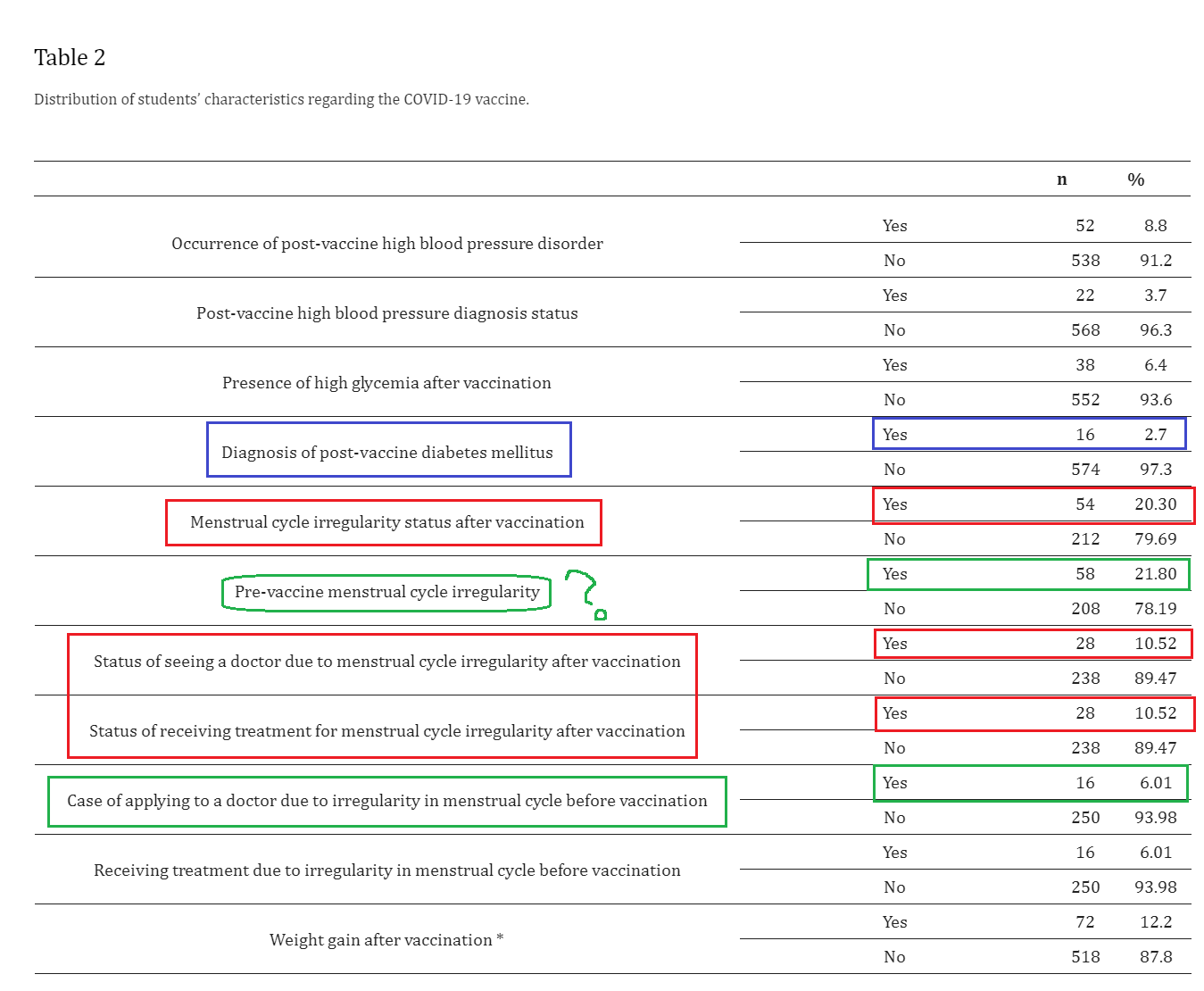1204x991 pixels.
Task: Select "Case of applying to a doctor" label
Action: point(387,801)
